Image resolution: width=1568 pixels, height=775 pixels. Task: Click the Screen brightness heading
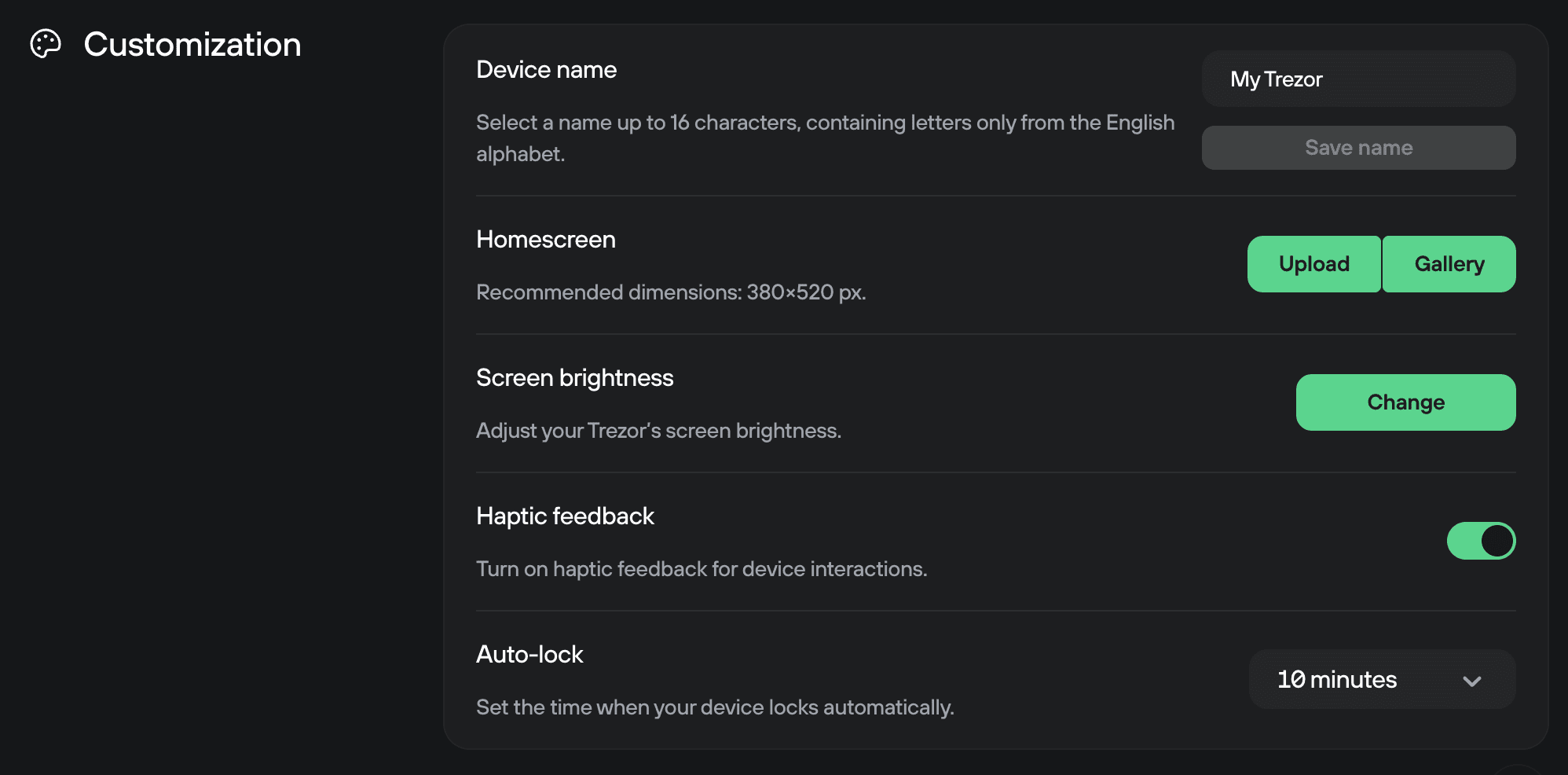tap(574, 377)
